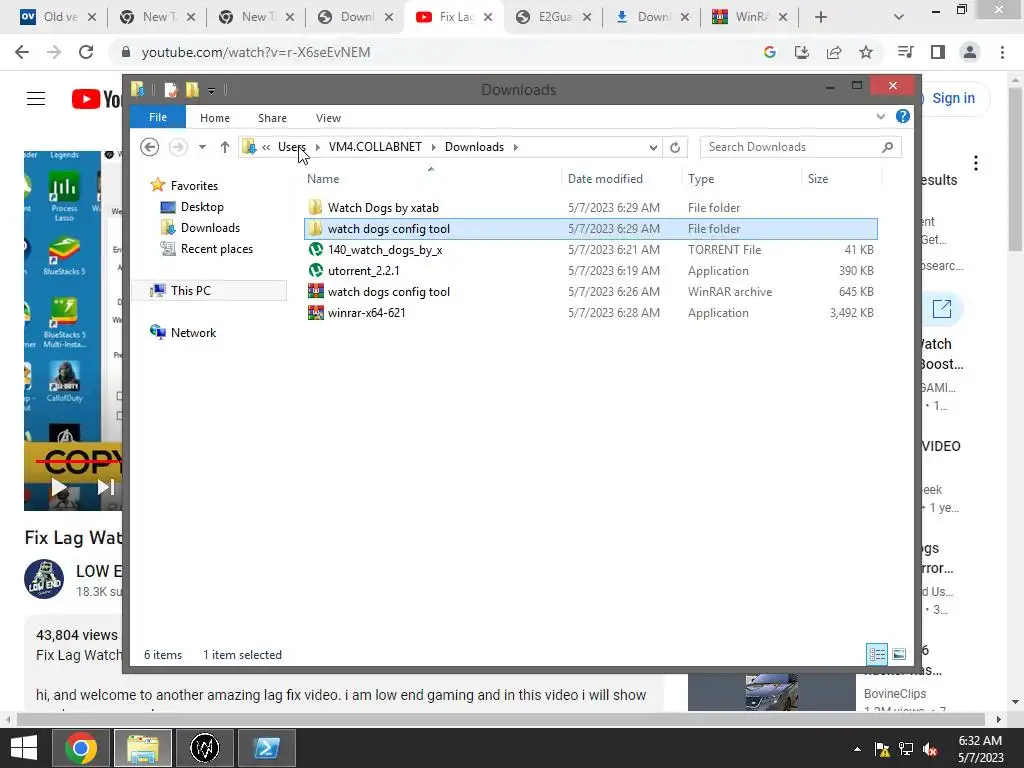
Task: Open address bar history dropdown
Action: 653,148
